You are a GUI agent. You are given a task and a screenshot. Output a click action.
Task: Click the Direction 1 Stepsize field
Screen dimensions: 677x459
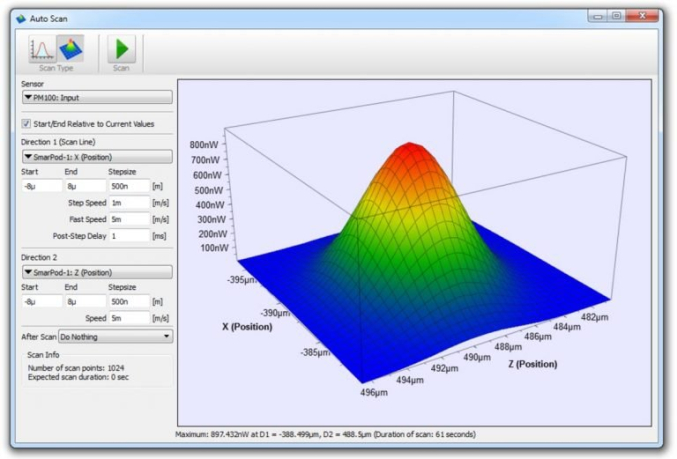[128, 186]
